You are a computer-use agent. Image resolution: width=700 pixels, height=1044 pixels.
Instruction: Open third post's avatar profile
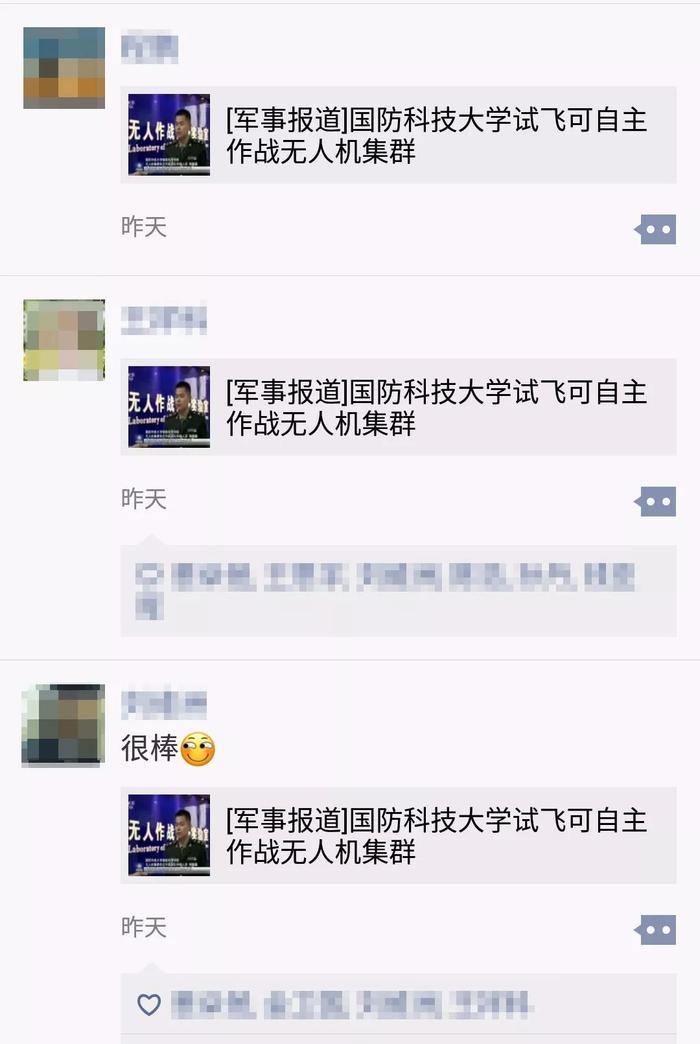tap(64, 725)
